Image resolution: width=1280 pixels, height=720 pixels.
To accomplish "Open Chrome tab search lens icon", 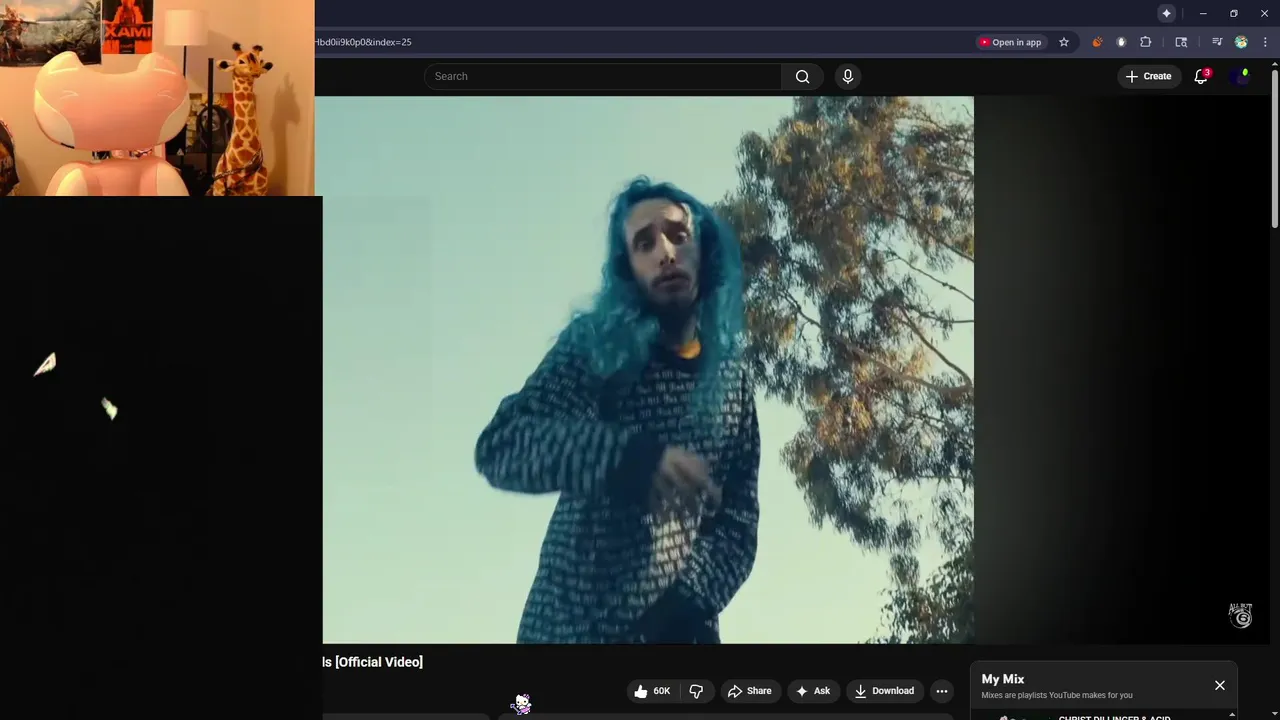I will click(1181, 42).
